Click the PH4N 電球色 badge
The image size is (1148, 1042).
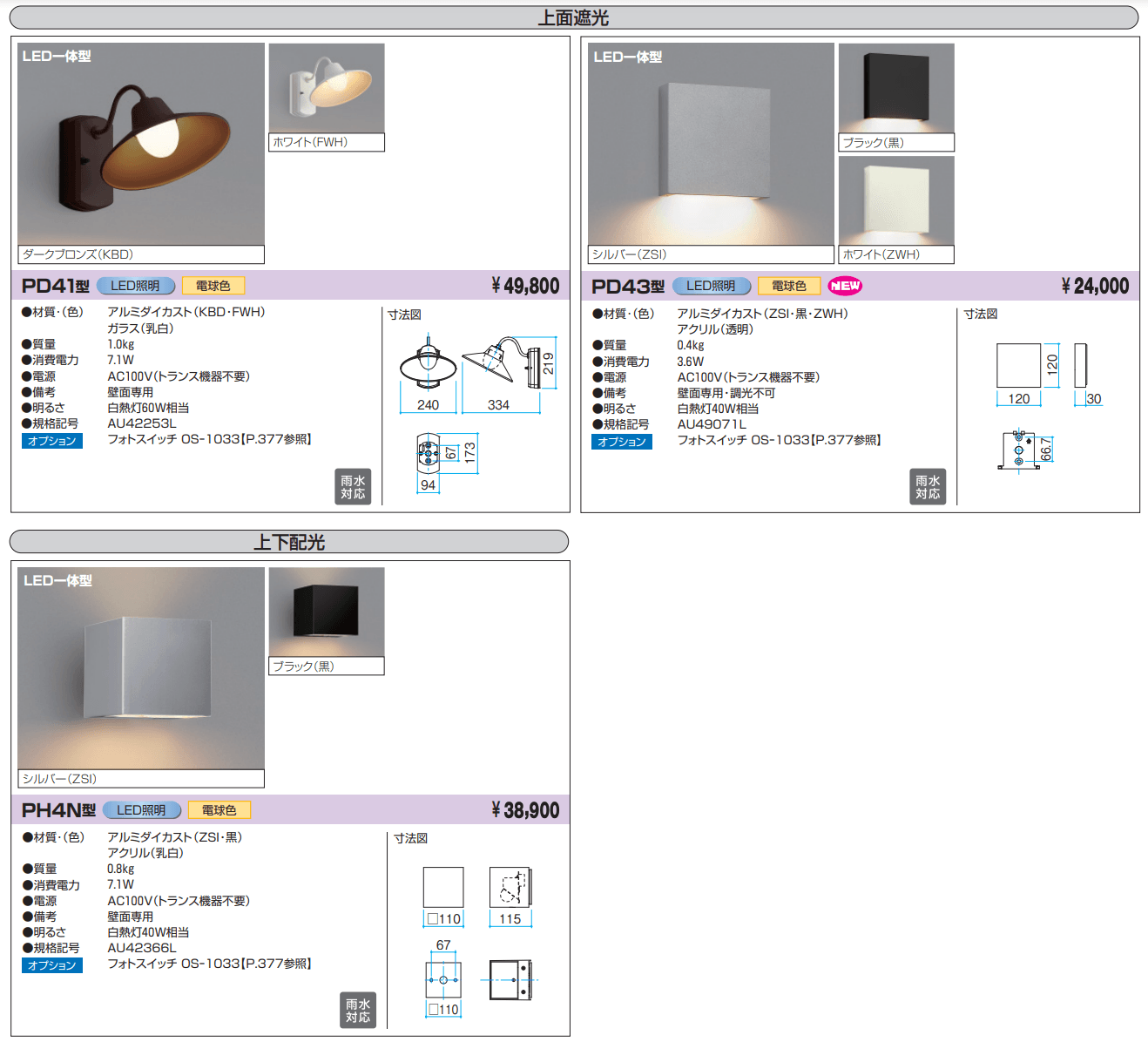[219, 810]
